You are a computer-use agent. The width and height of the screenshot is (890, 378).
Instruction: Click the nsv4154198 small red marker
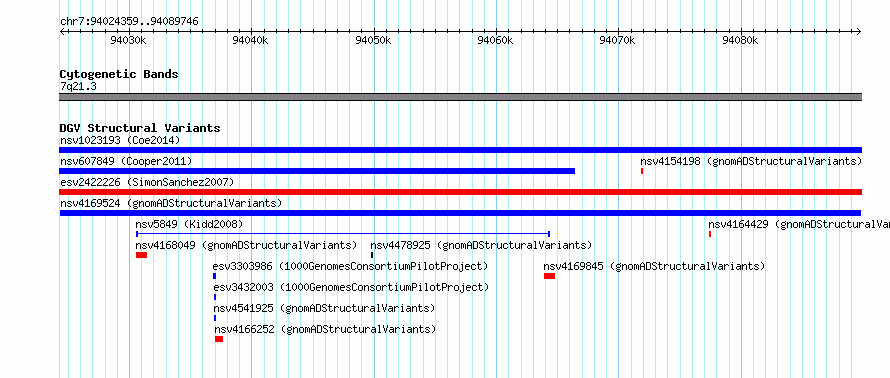click(642, 171)
